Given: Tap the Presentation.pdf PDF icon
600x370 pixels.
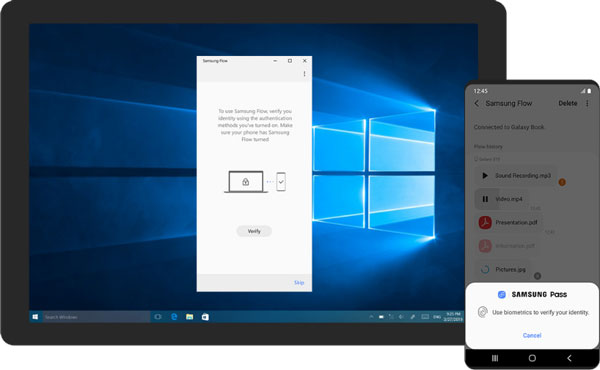Looking at the screenshot, I should click(485, 222).
